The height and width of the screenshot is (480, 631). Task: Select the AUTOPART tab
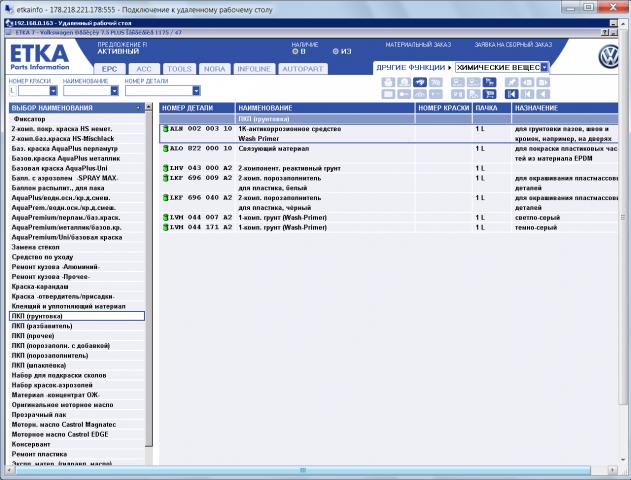(x=303, y=69)
